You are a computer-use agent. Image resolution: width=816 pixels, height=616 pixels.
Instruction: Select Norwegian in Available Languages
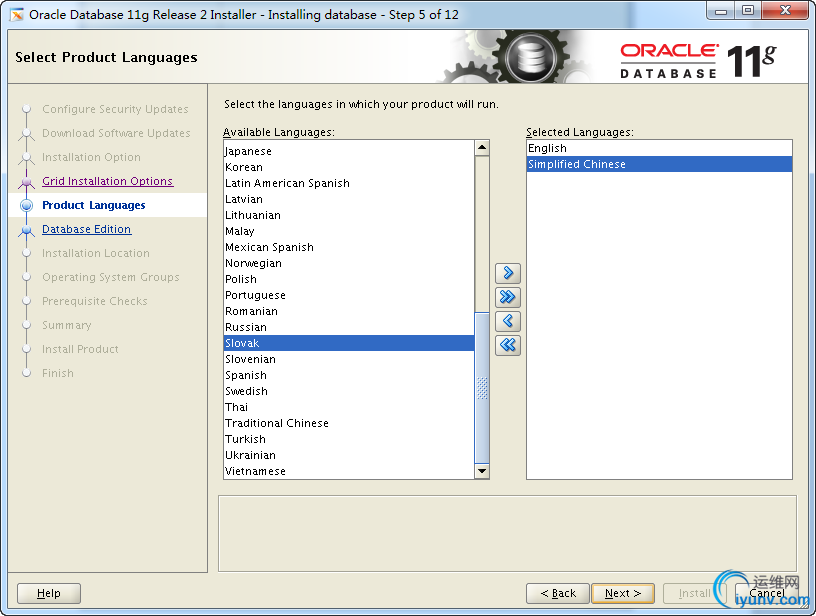pyautogui.click(x=349, y=263)
